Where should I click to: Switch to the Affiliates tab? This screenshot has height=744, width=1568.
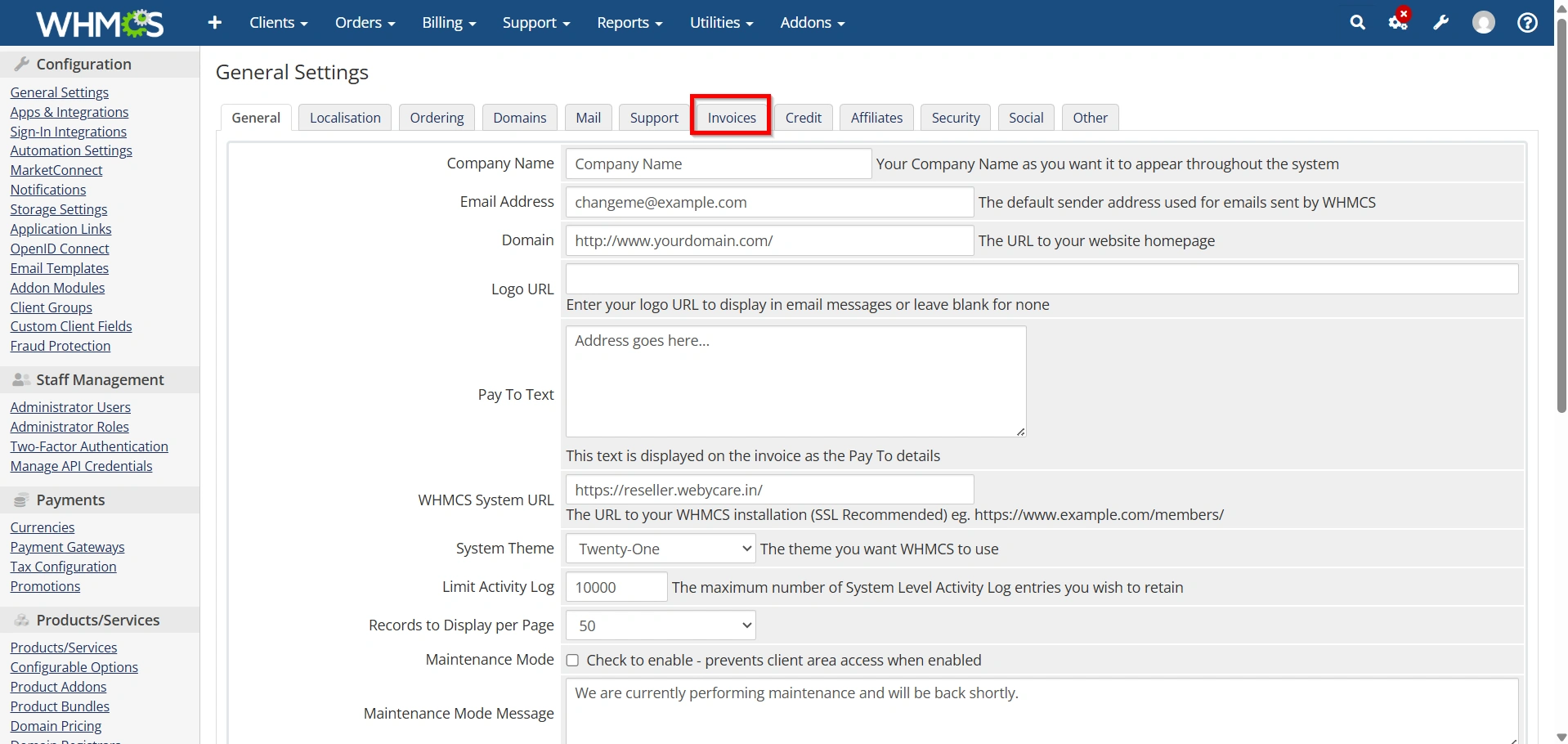point(876,118)
